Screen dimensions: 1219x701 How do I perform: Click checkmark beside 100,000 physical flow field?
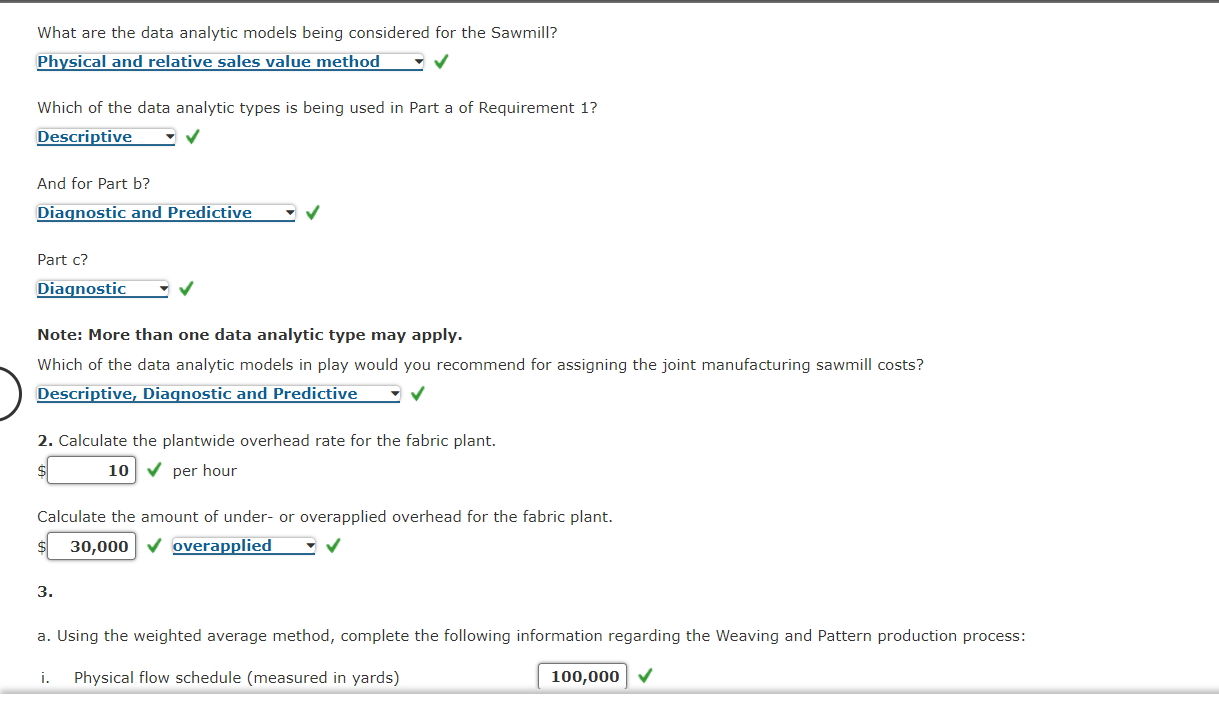point(645,677)
